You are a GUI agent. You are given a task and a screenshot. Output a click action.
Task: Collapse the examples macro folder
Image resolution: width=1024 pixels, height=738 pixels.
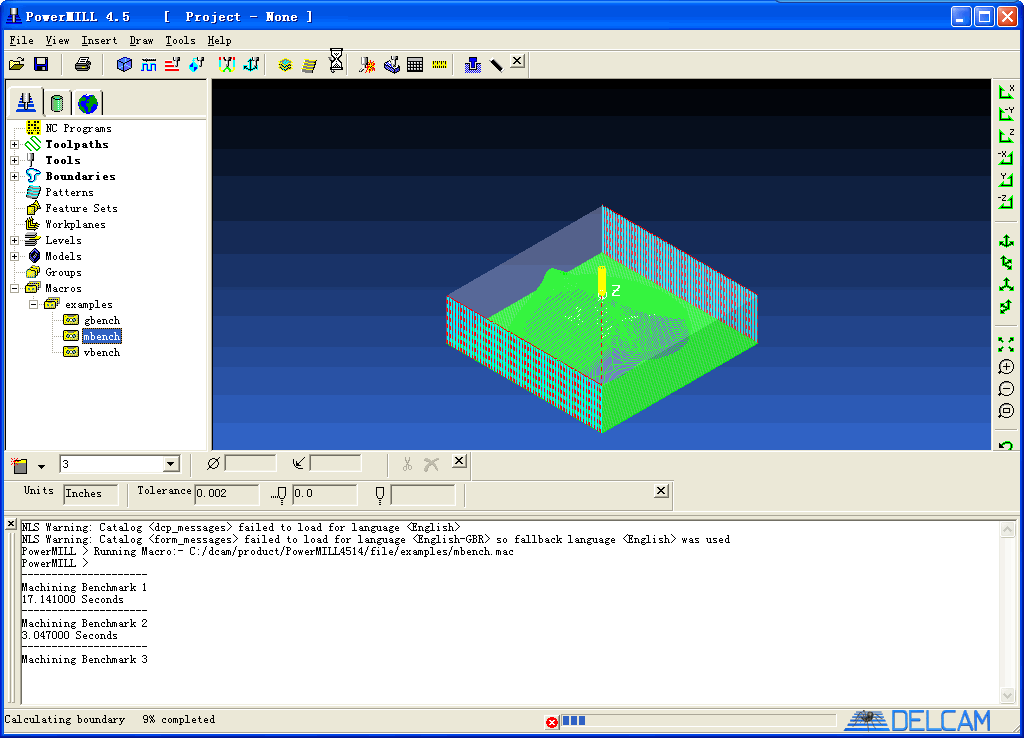(x=33, y=304)
